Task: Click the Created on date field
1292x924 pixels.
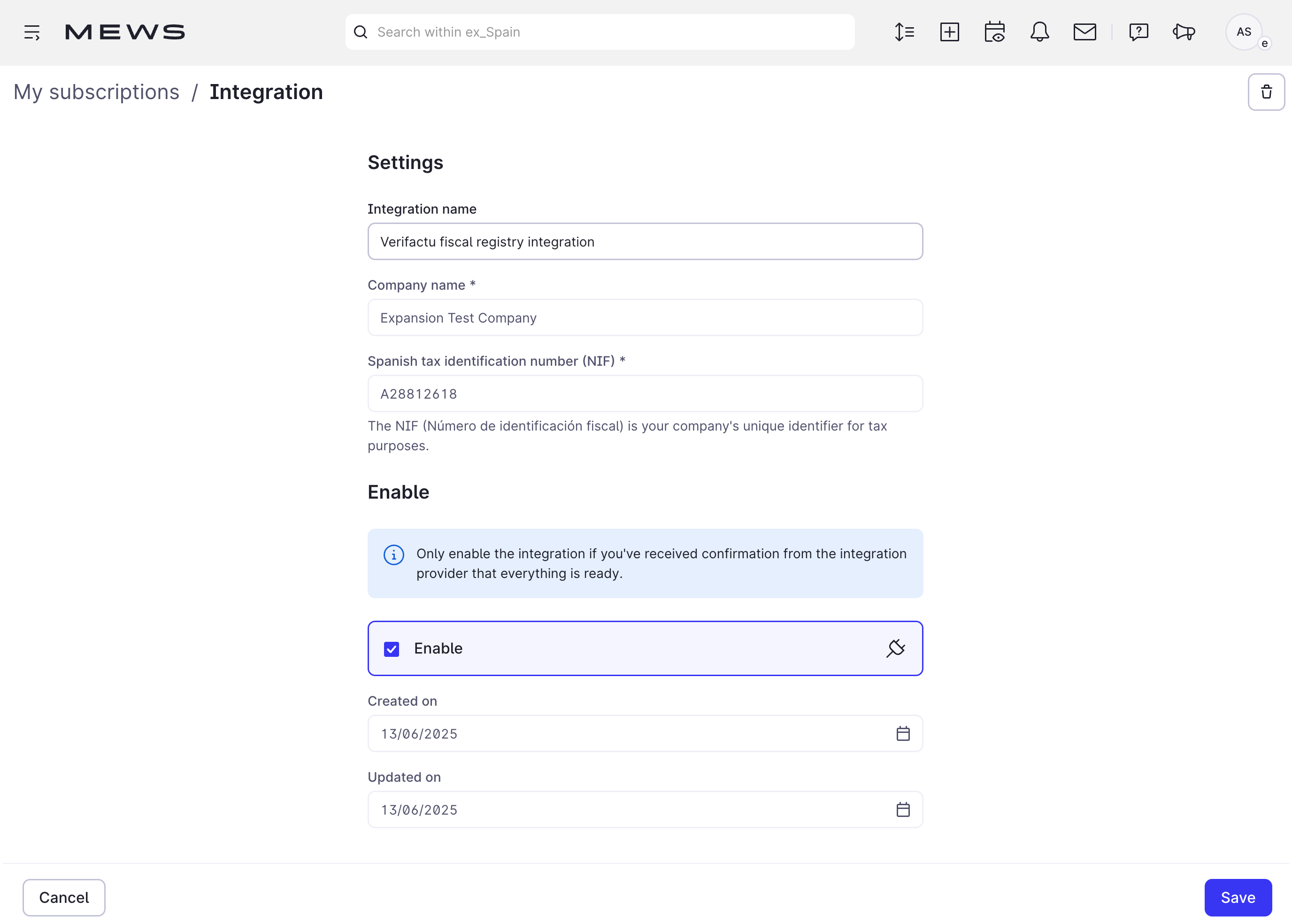Action: coord(645,733)
